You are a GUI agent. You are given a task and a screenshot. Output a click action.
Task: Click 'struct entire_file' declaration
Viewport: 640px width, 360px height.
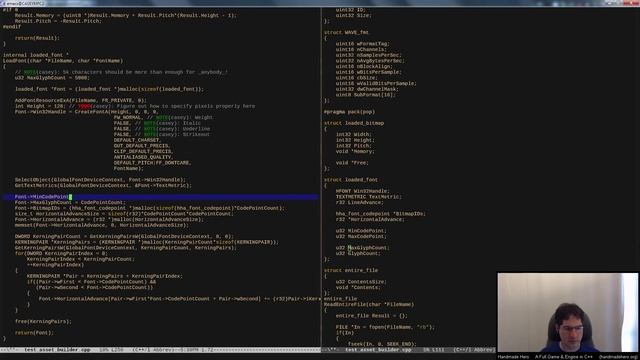click(x=351, y=271)
